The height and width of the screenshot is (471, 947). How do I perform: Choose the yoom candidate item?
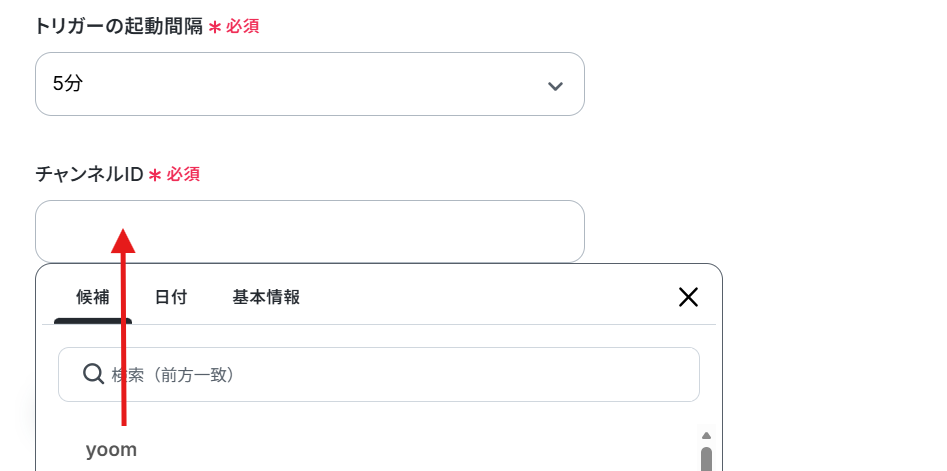click(111, 450)
